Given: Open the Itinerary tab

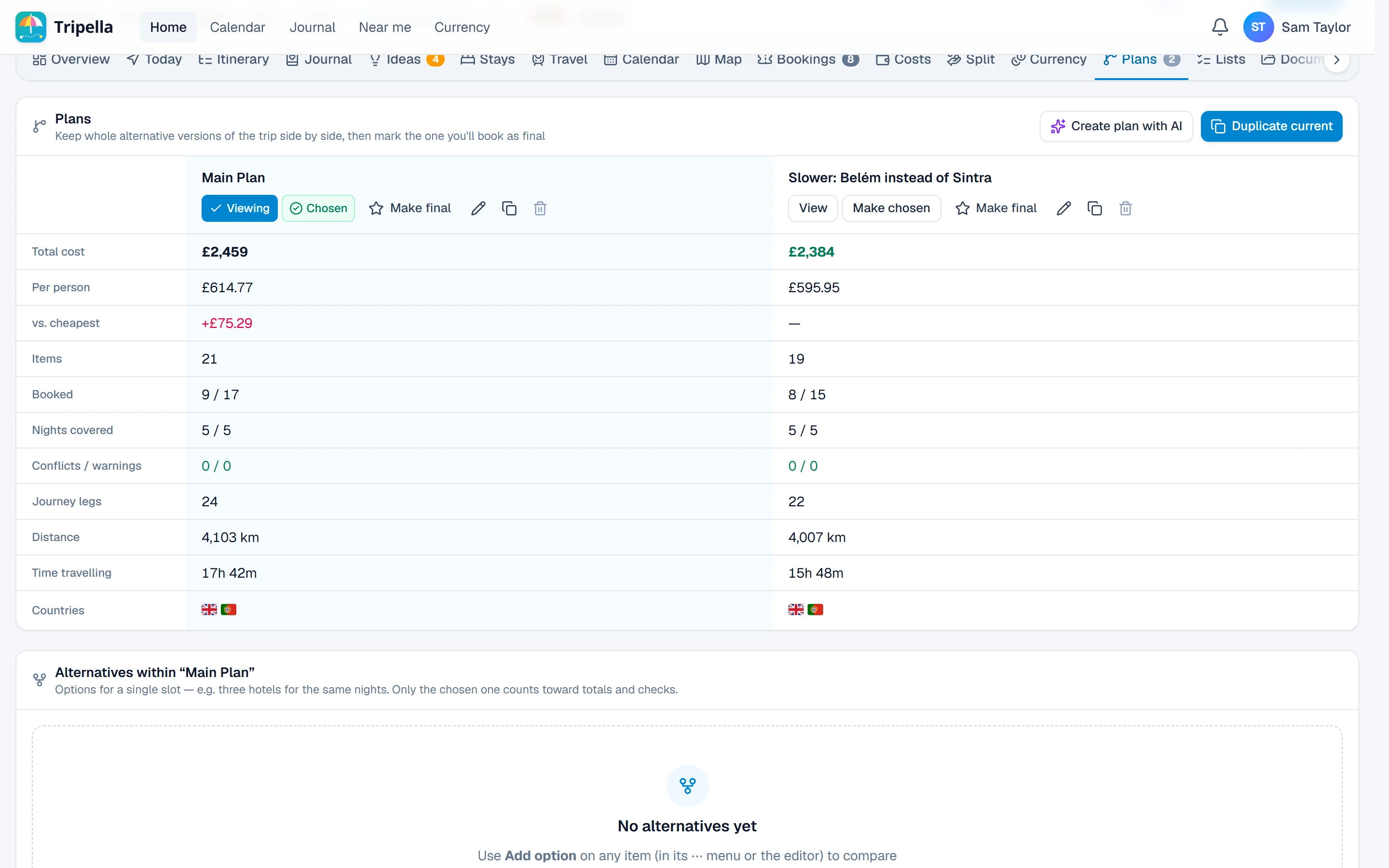Looking at the screenshot, I should click(x=233, y=60).
